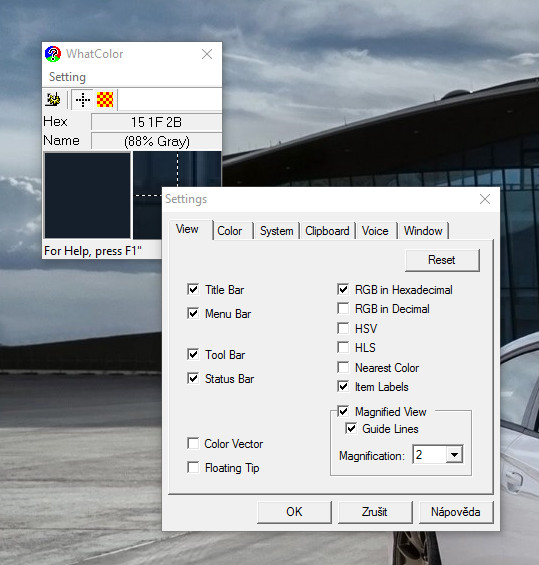Image resolution: width=539 pixels, height=565 pixels.
Task: Click the dark picked color swatch
Action: (87, 195)
